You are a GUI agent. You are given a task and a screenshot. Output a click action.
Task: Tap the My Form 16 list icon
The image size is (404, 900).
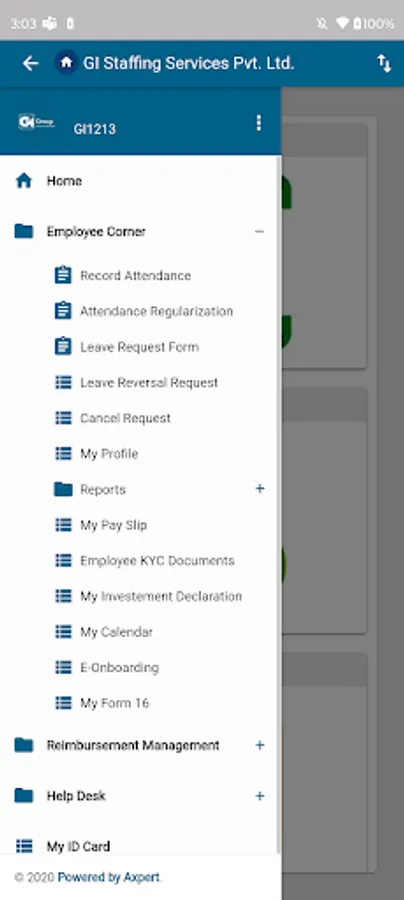(63, 703)
